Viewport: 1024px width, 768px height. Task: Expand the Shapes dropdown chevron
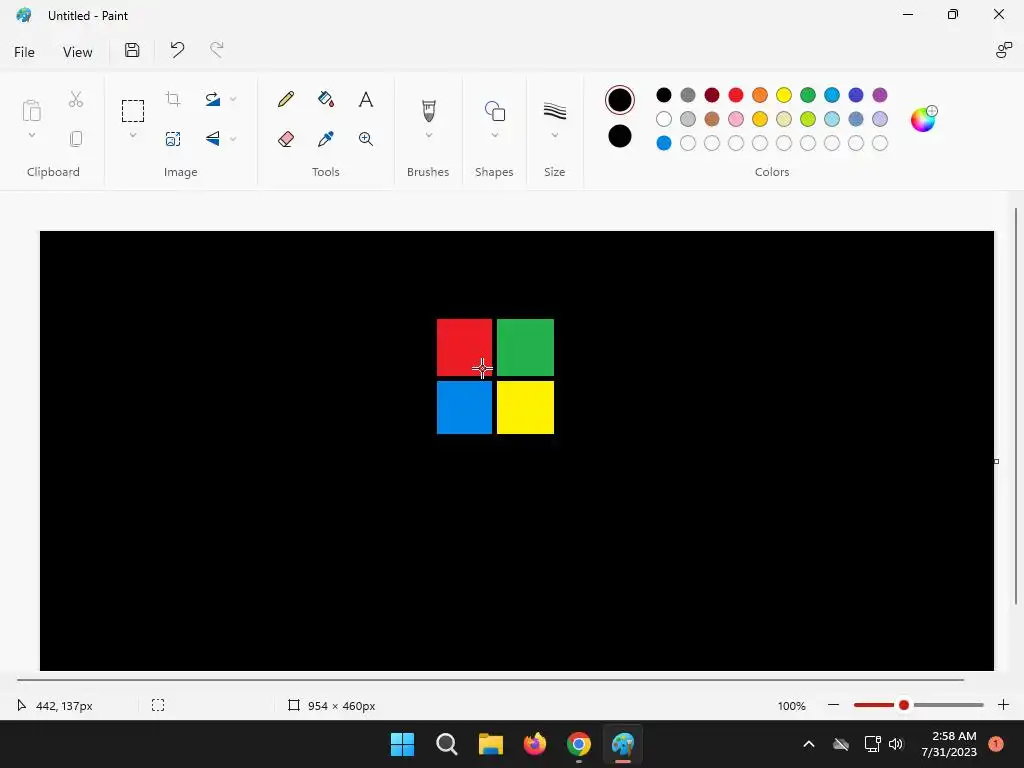tap(494, 135)
